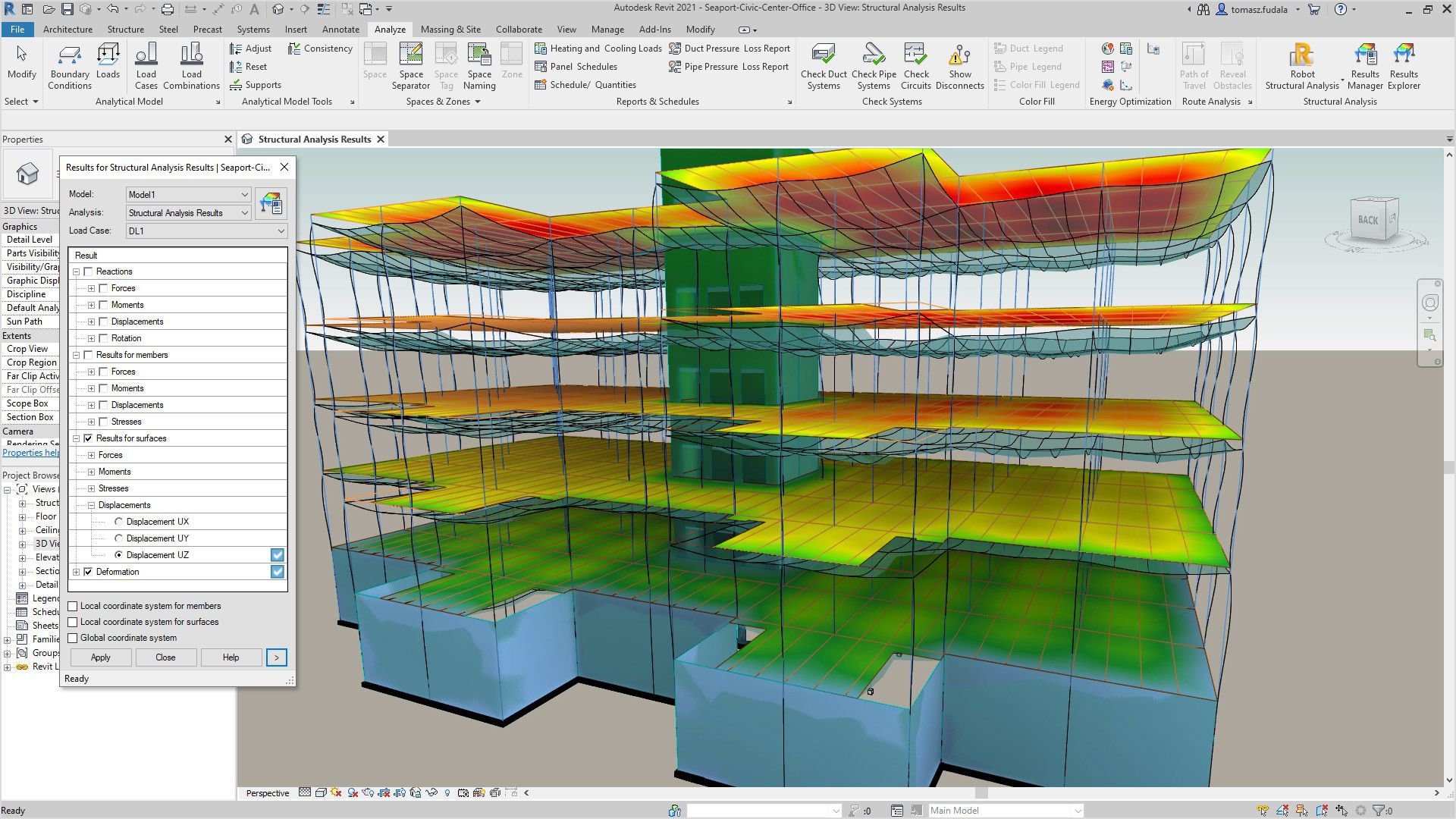Click the Help button in results dialog
1456x819 pixels.
point(231,657)
